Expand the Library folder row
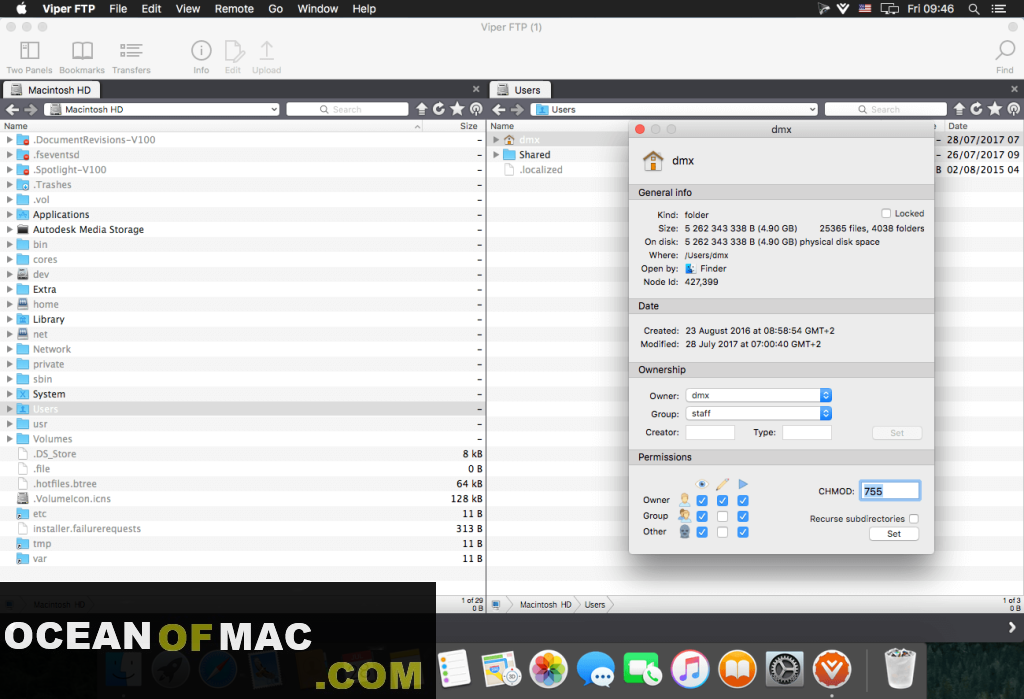Viewport: 1024px width, 699px height. click(9, 319)
